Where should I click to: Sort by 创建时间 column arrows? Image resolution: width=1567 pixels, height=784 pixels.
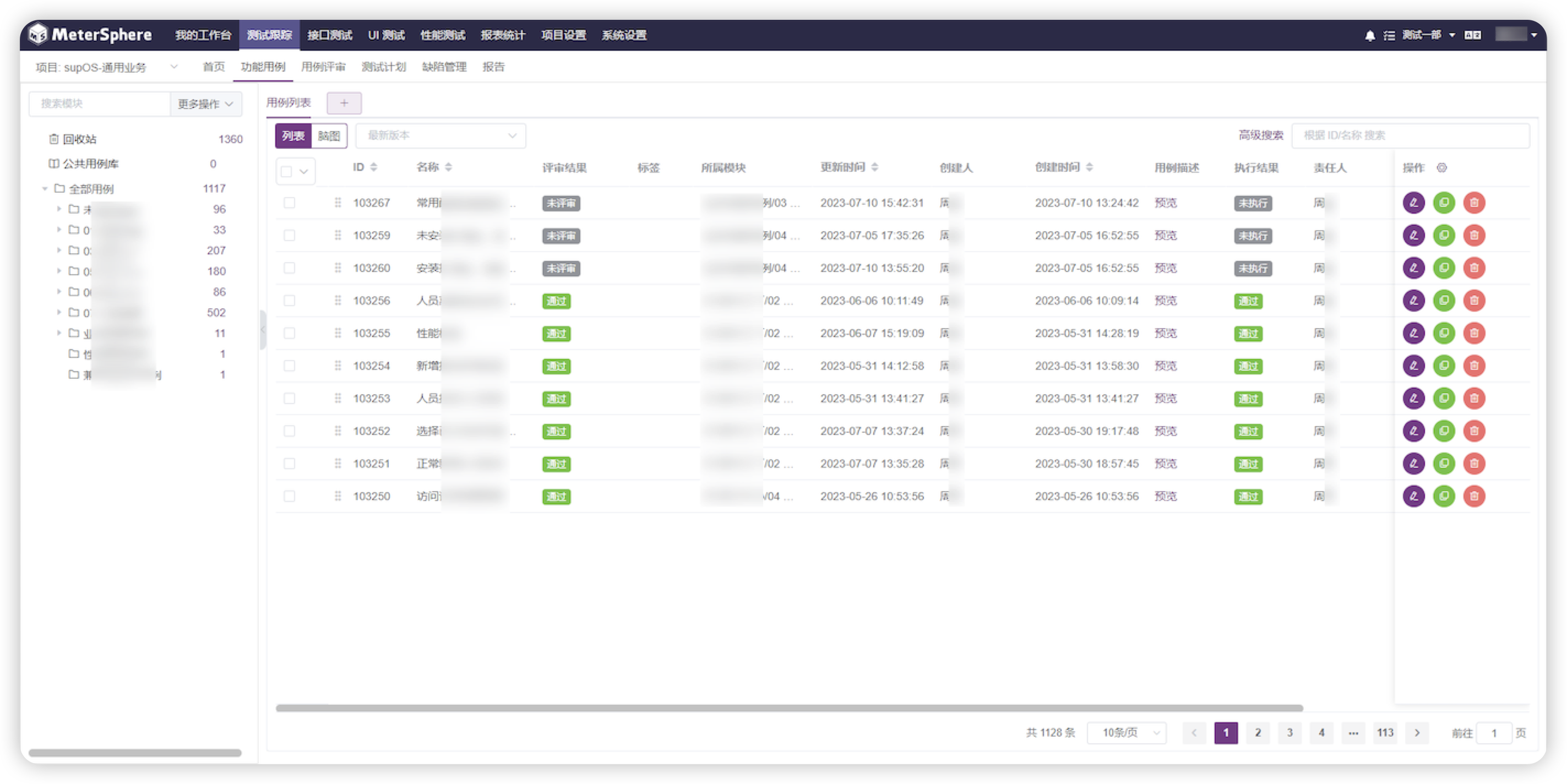(1089, 167)
